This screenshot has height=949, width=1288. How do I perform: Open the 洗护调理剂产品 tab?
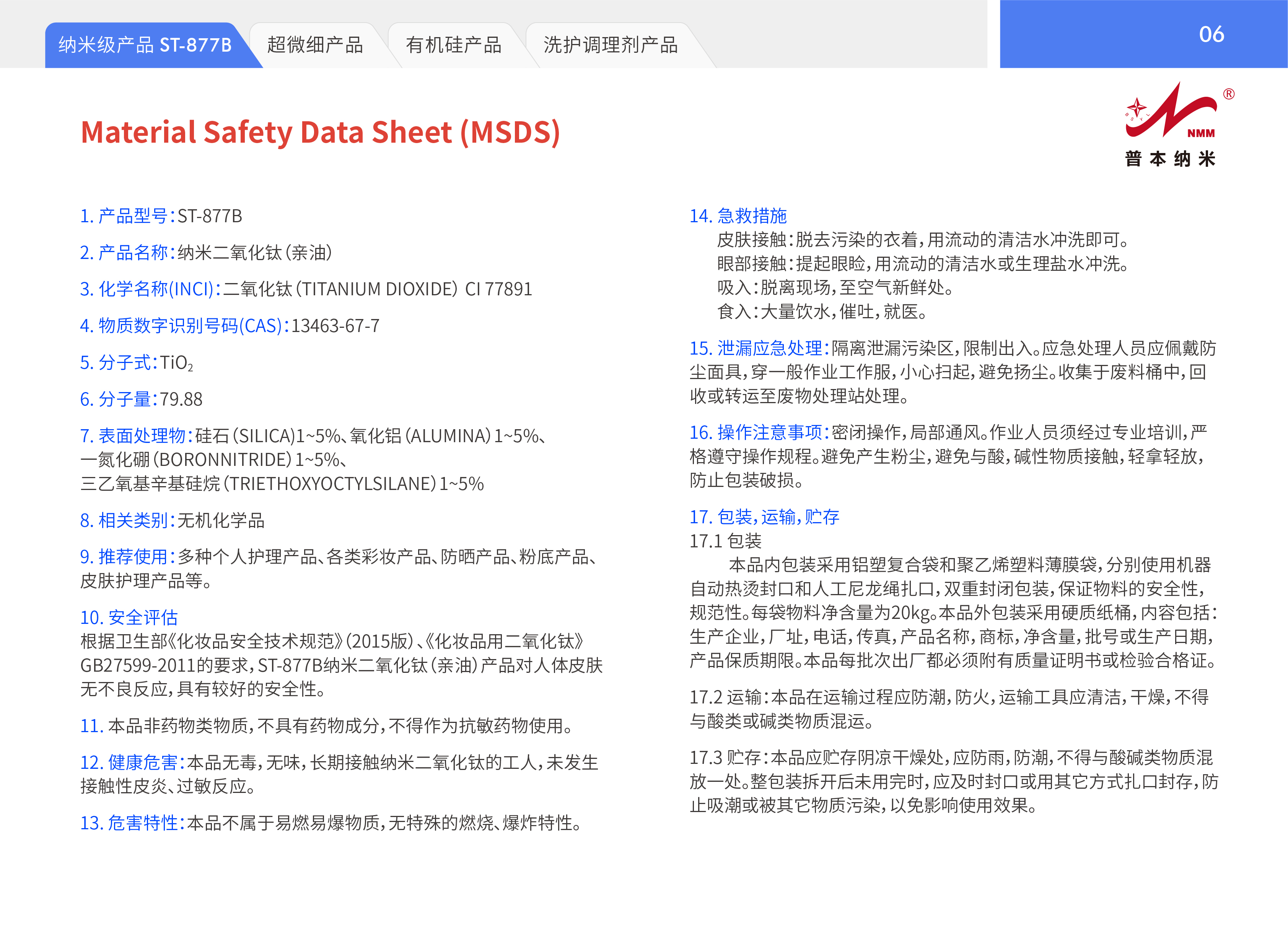click(x=610, y=45)
